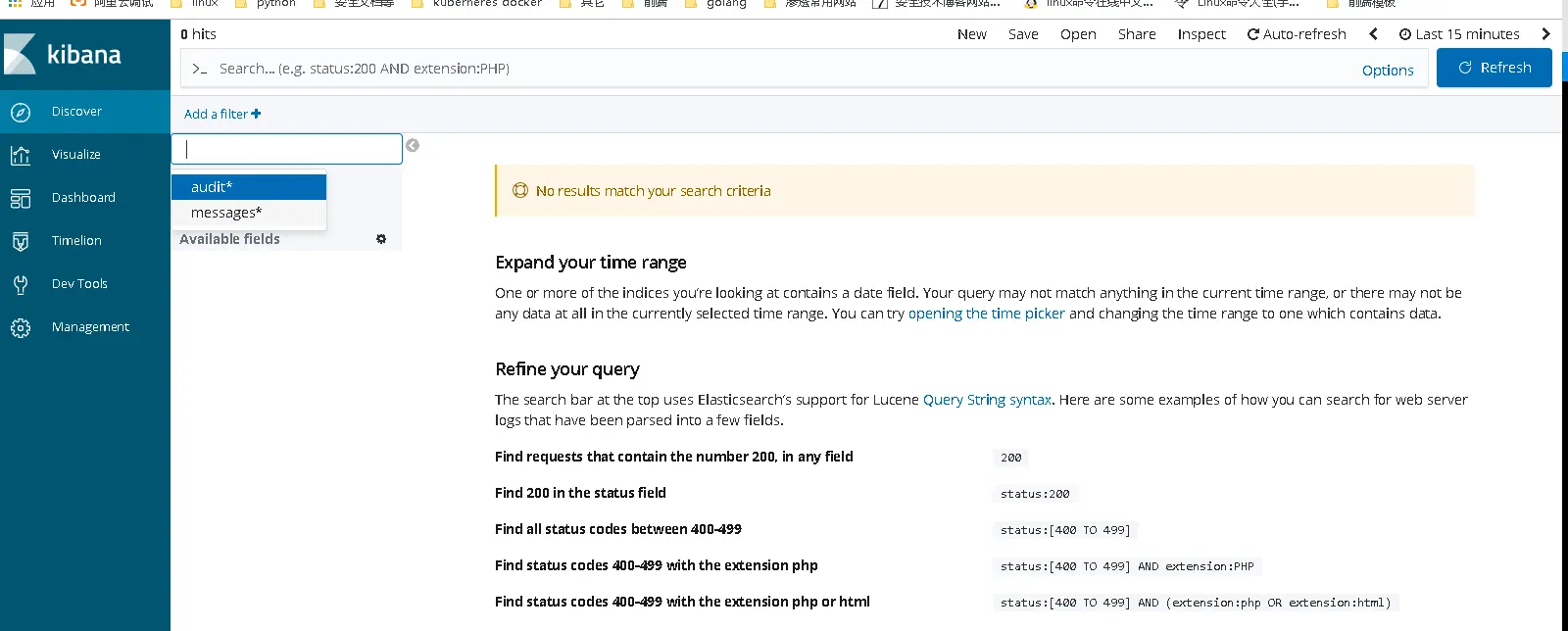Viewport: 1568px width, 631px height.
Task: Open Visualize chart icon in sidebar
Action: click(x=21, y=155)
